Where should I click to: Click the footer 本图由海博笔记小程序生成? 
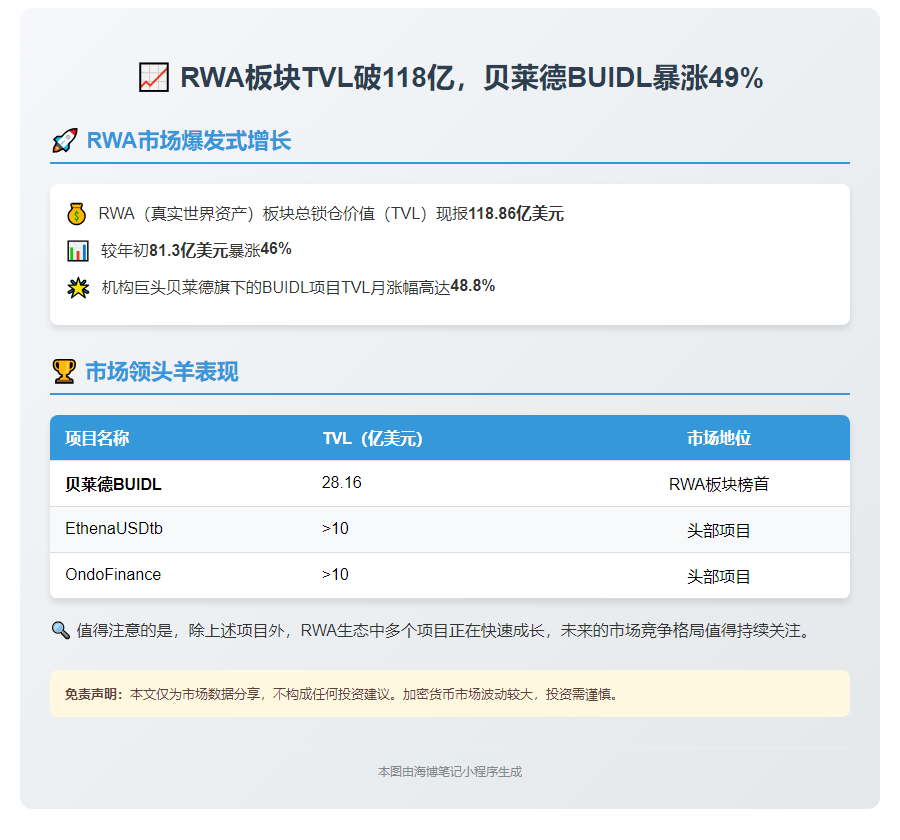click(450, 772)
